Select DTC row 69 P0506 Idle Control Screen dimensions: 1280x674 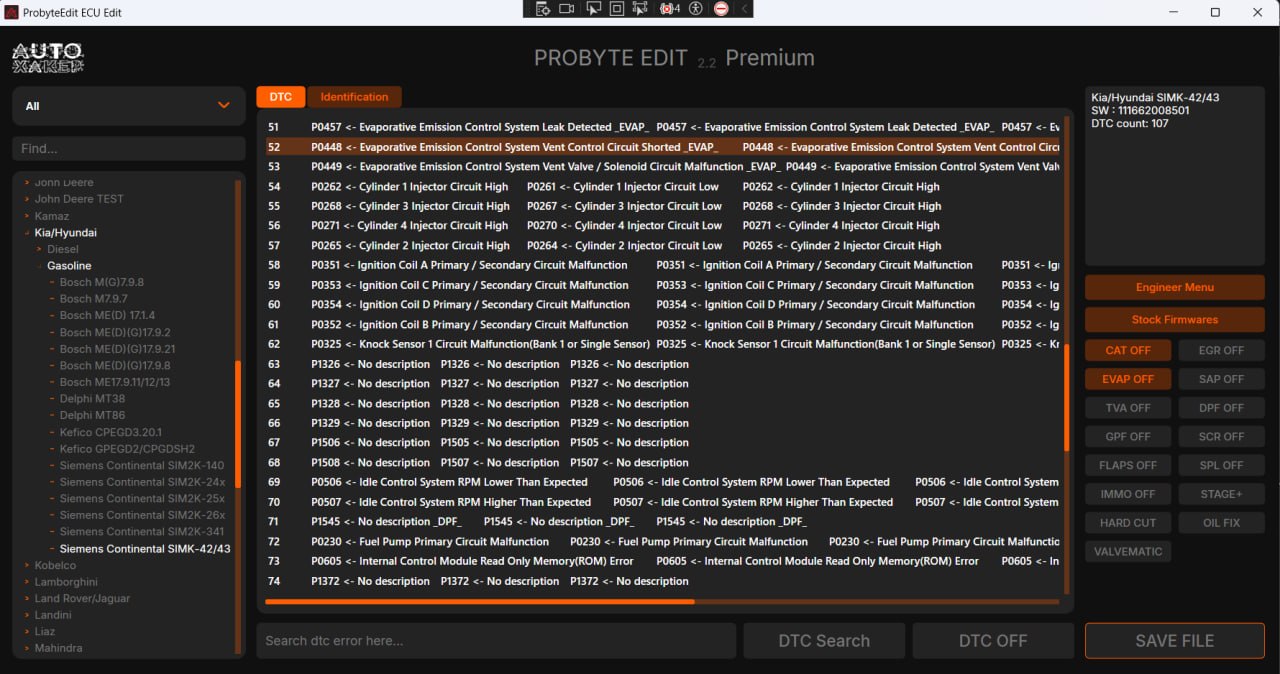tap(662, 482)
